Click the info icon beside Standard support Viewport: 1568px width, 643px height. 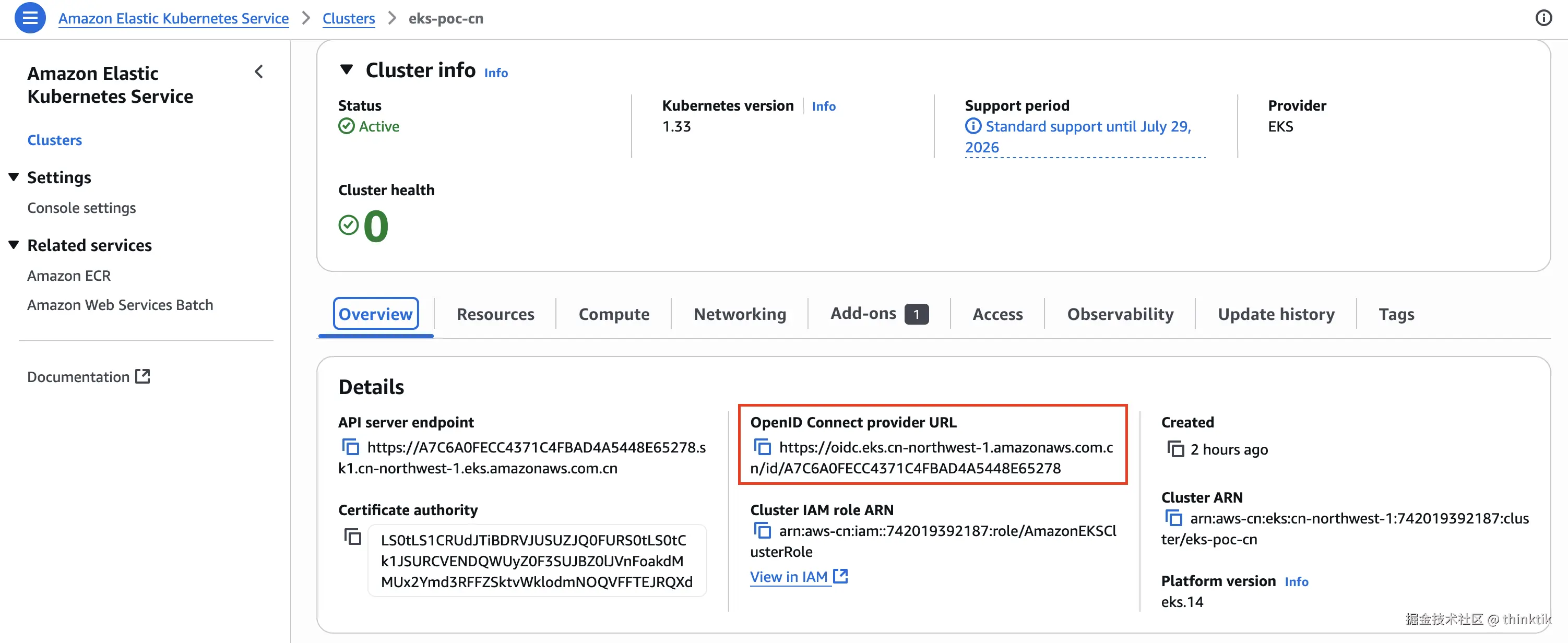click(x=973, y=126)
